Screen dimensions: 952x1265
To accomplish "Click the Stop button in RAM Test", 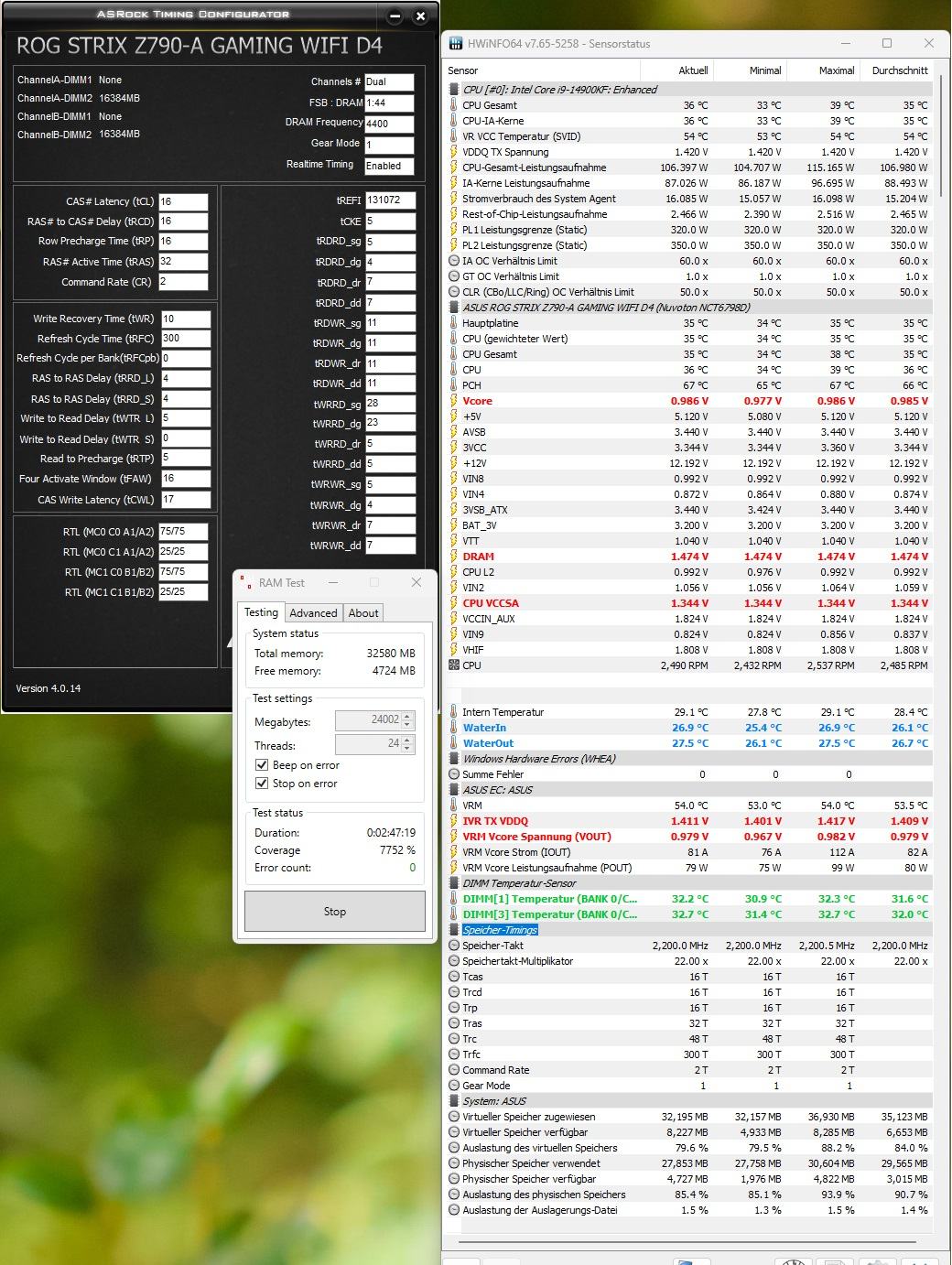I will [x=335, y=912].
